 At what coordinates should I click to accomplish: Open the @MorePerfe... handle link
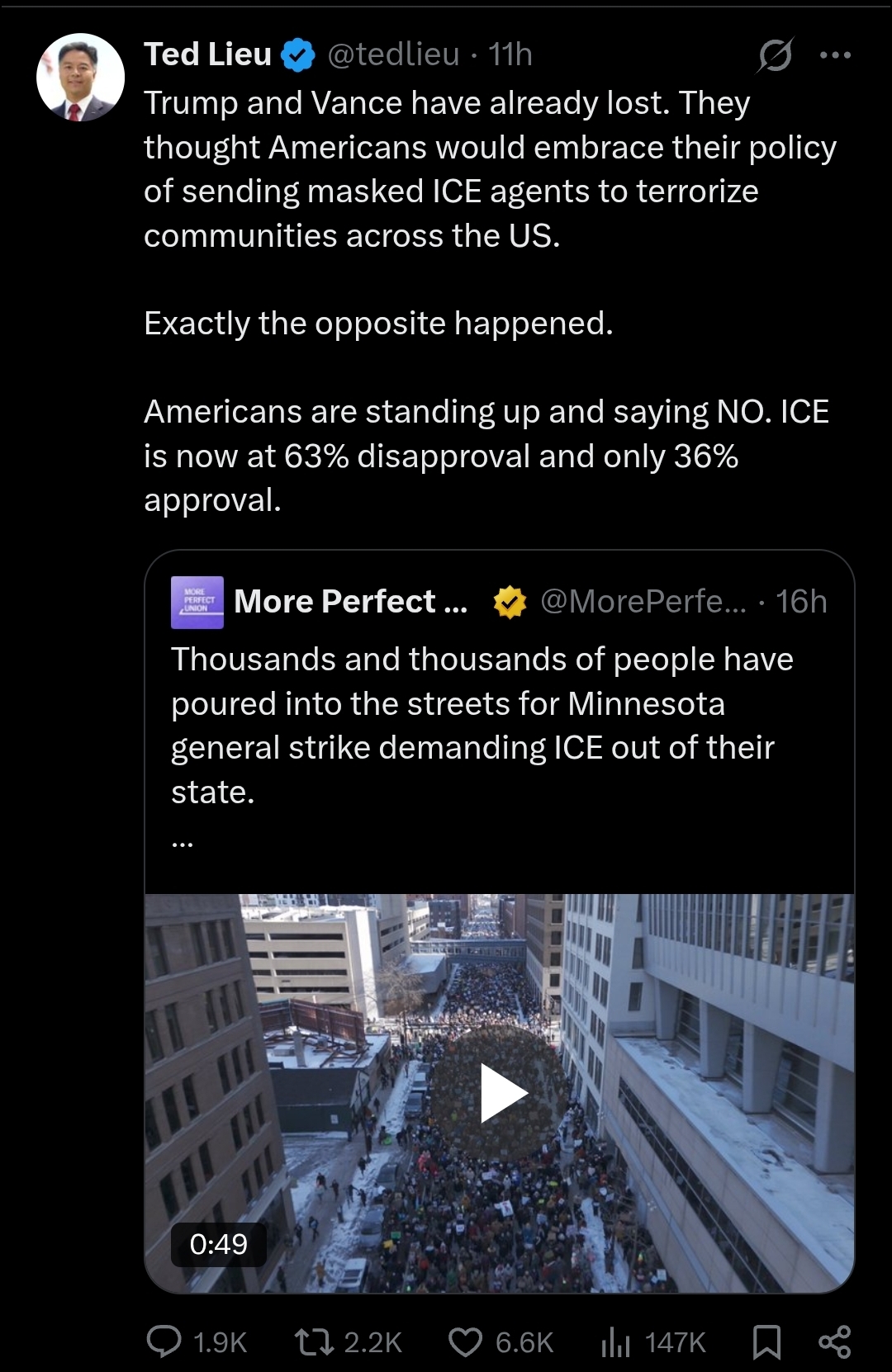(x=643, y=602)
